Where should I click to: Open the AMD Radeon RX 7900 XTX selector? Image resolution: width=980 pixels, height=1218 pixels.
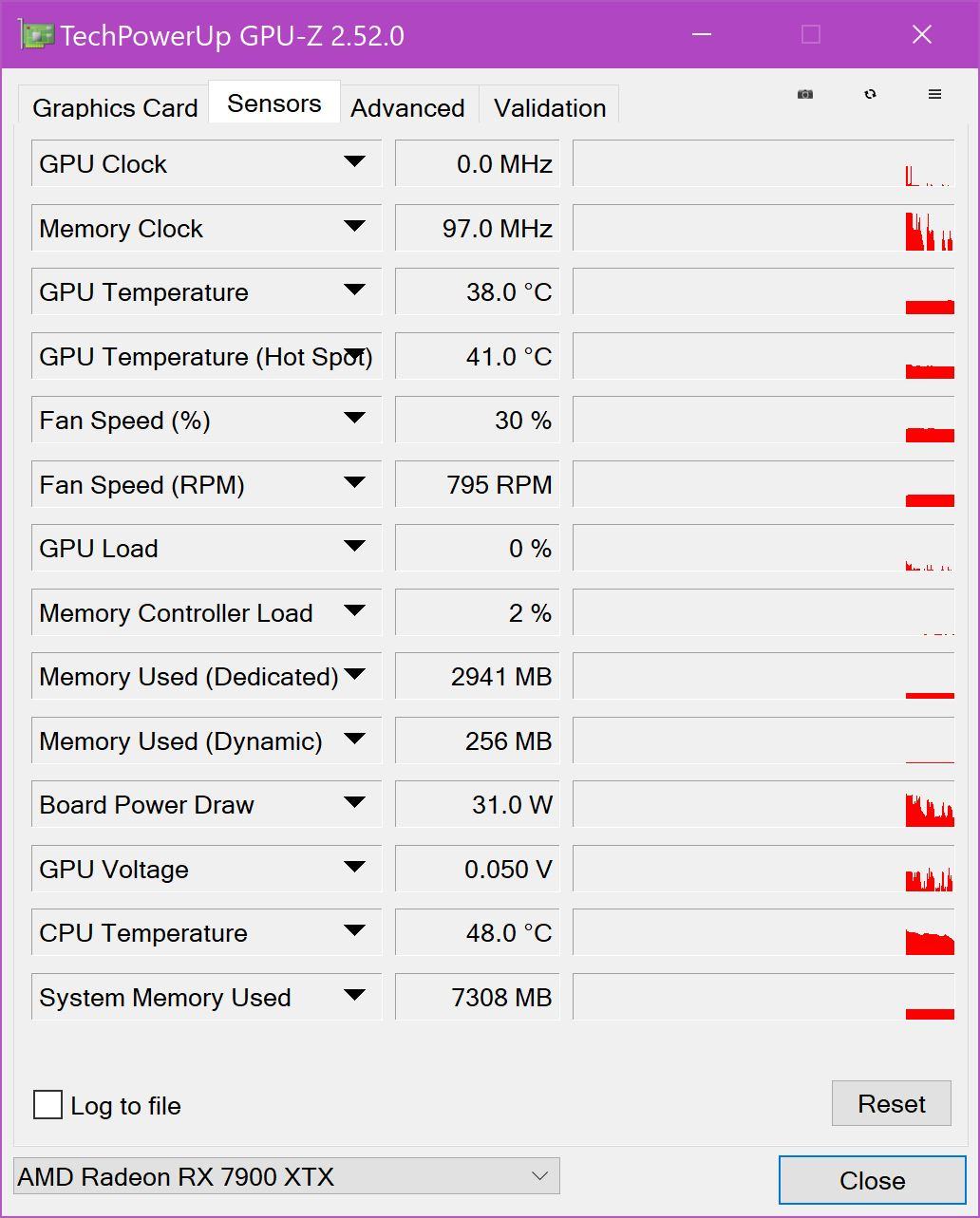coord(287,1176)
